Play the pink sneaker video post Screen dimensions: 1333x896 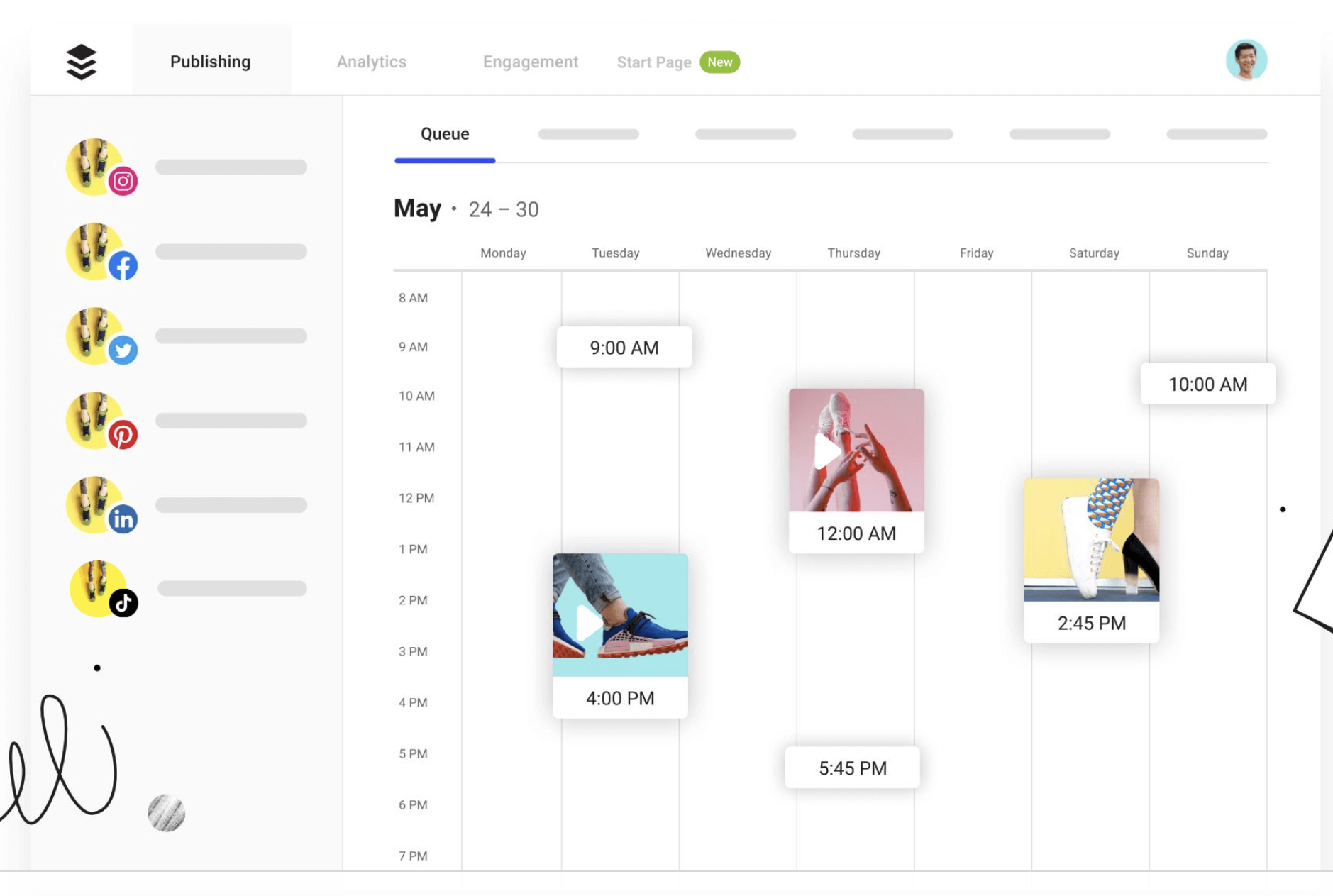point(826,451)
